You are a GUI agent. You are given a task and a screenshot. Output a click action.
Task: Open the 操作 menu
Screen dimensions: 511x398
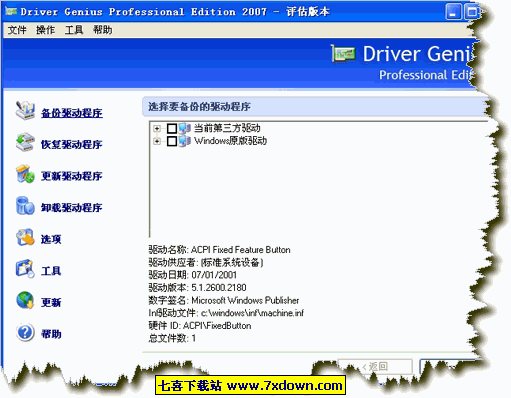(45, 30)
